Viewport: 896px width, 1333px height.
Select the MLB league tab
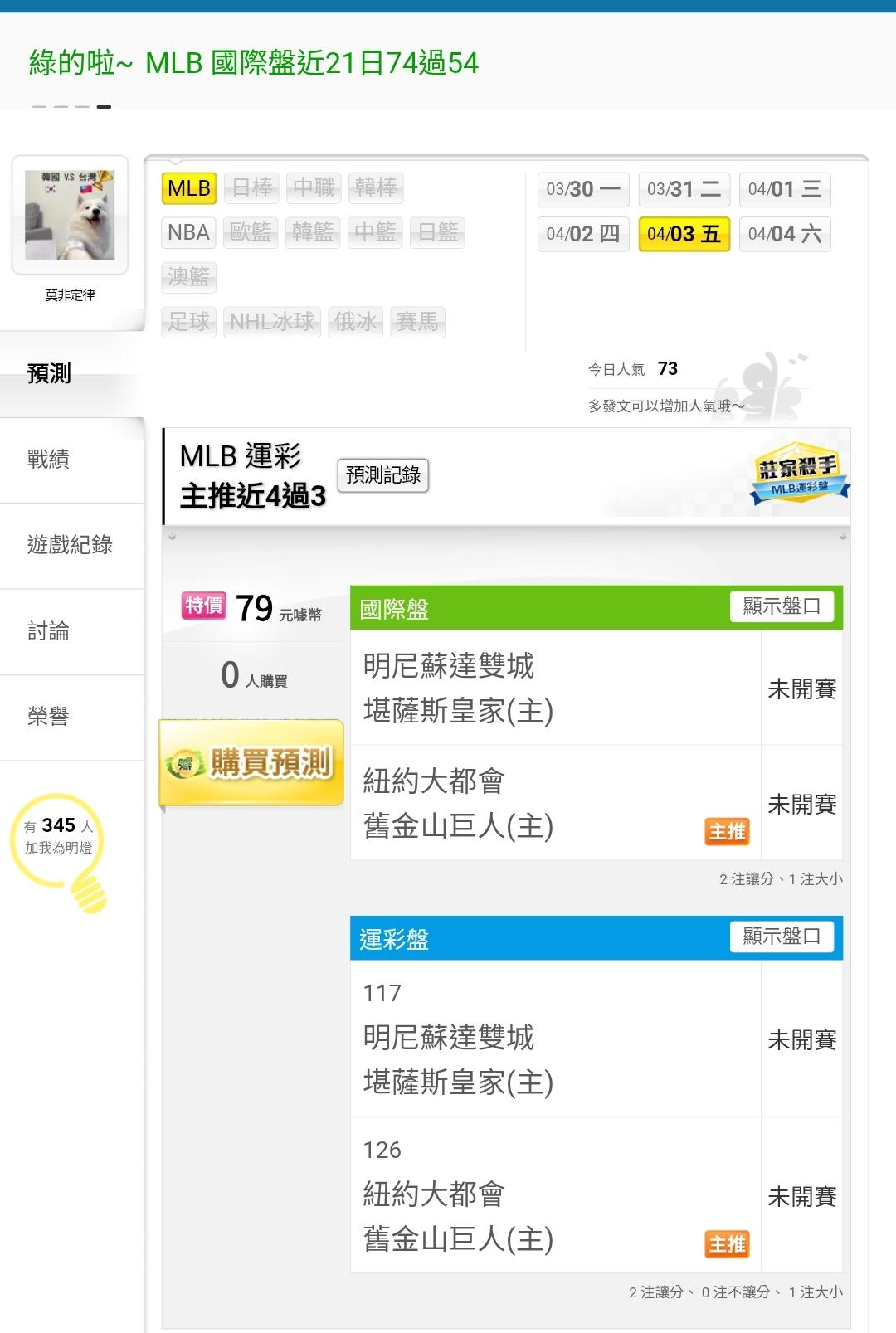pos(189,188)
